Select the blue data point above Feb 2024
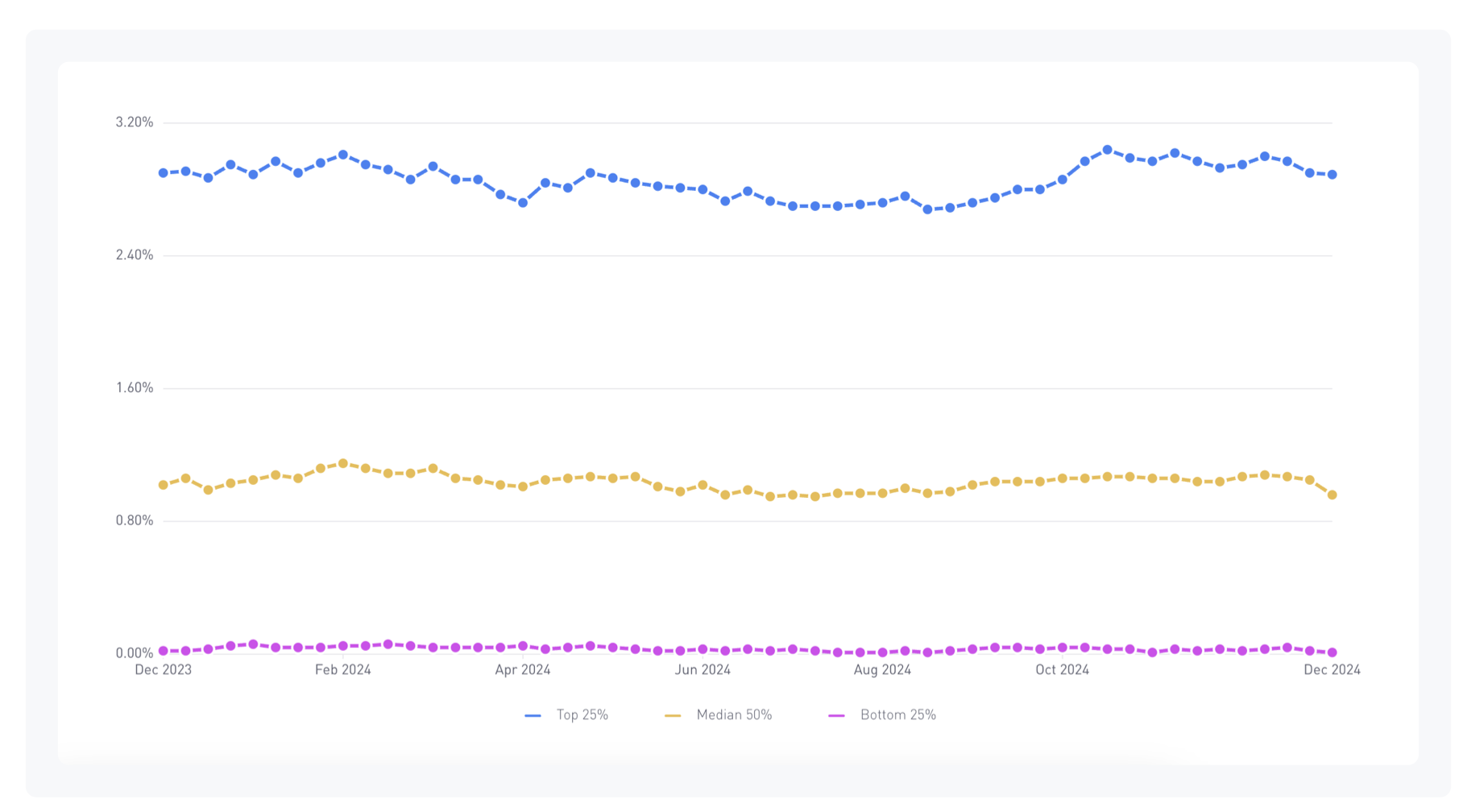 point(343,155)
